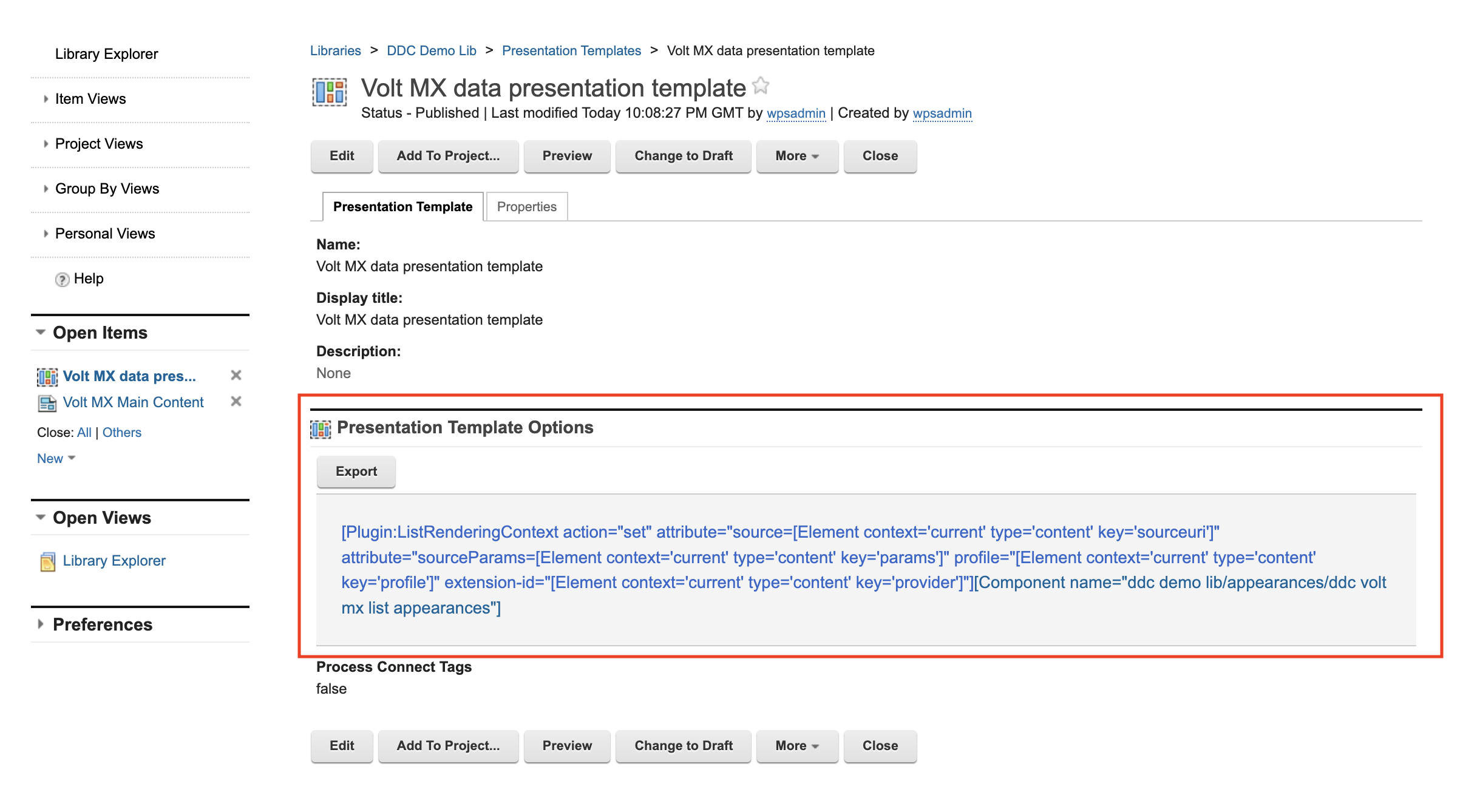Expand the Item Views section
Screen dimensions: 1480x812
point(46,98)
